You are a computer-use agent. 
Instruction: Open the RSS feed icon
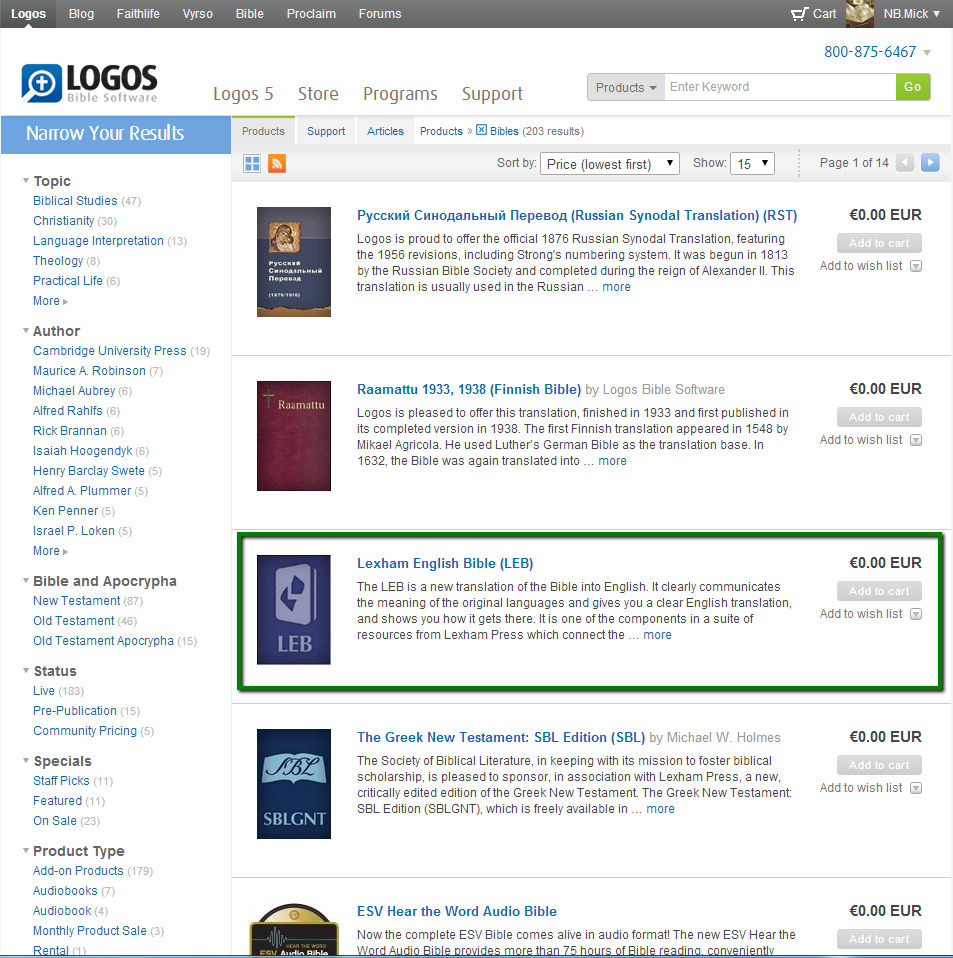coord(277,164)
